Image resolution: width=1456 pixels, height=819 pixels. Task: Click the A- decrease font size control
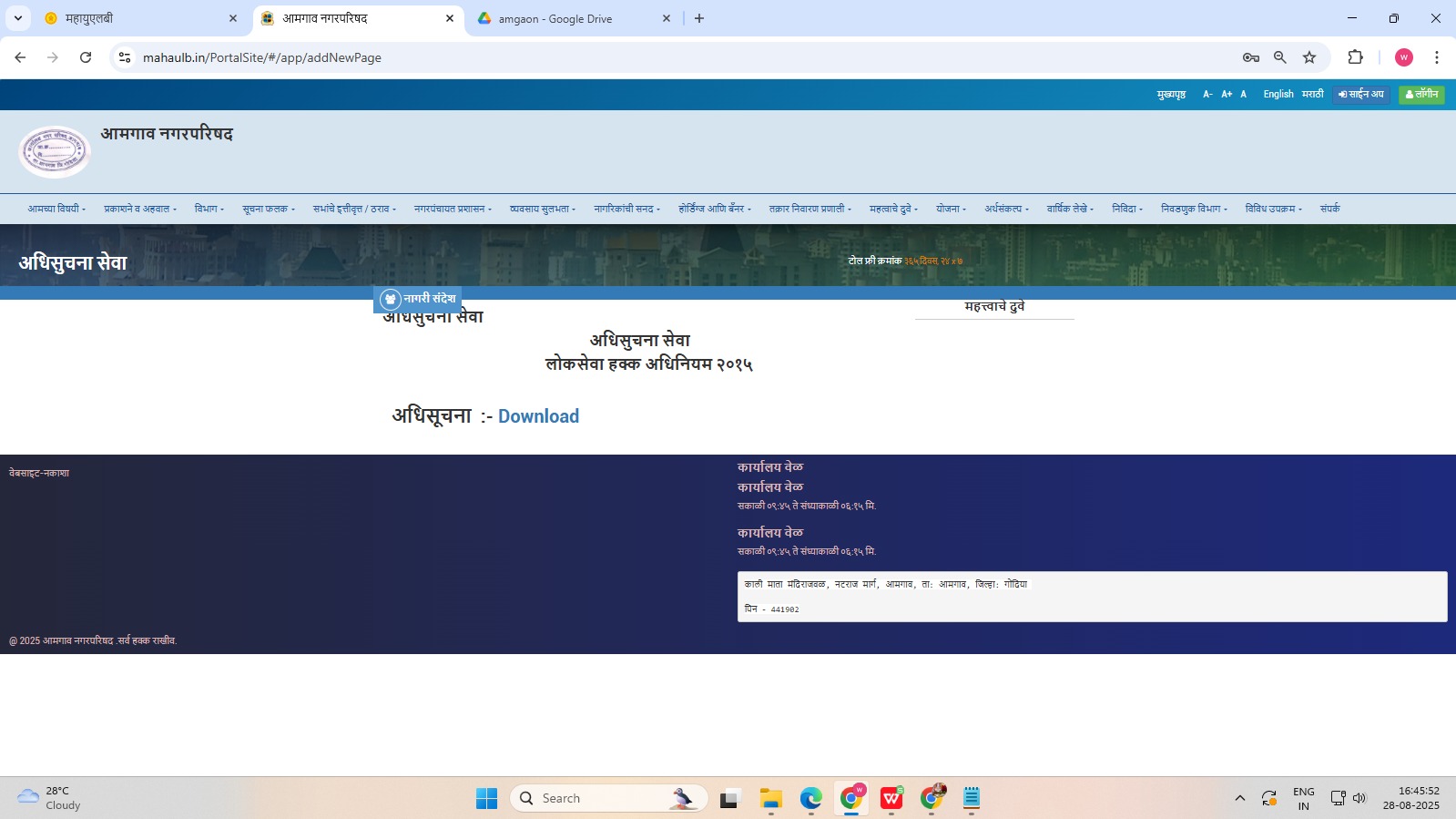tap(1207, 95)
